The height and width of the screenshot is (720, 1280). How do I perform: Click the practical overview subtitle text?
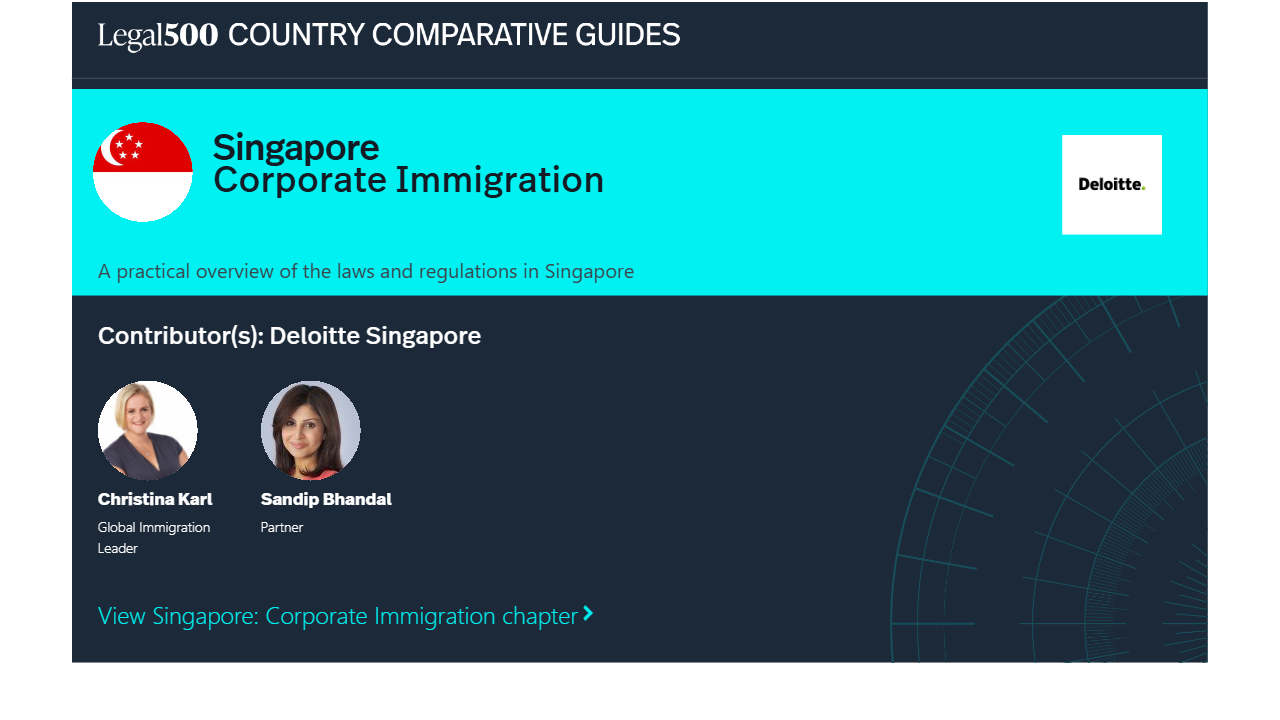pyautogui.click(x=366, y=271)
